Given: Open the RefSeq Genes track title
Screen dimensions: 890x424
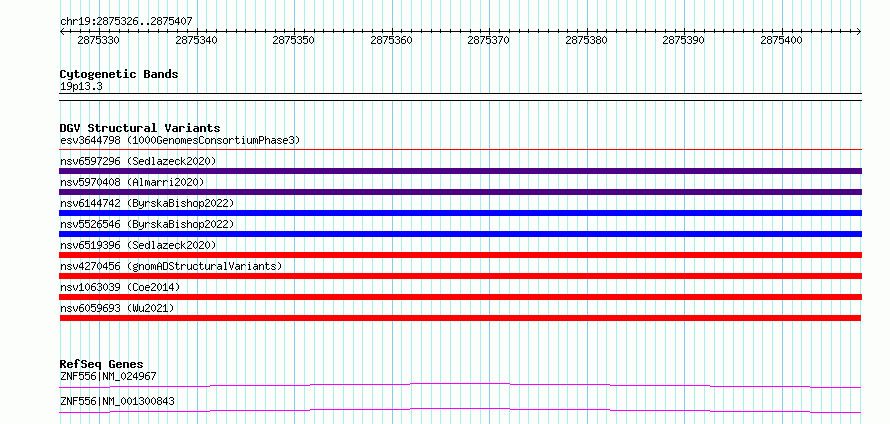Looking at the screenshot, I should [102, 364].
